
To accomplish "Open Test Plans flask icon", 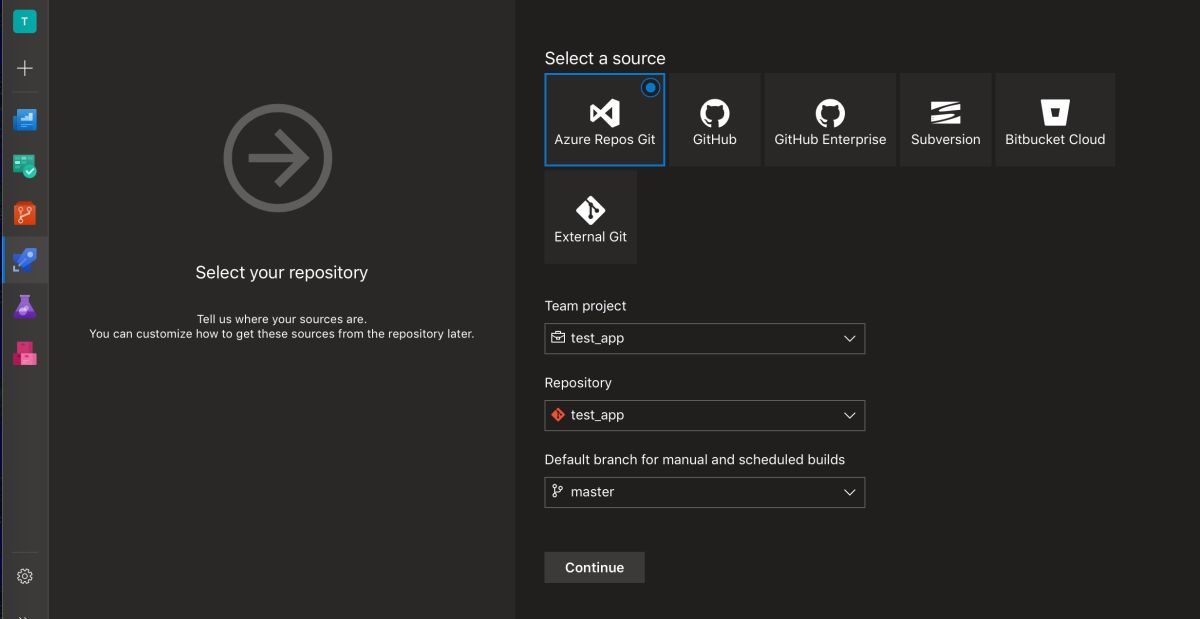I will 25,306.
